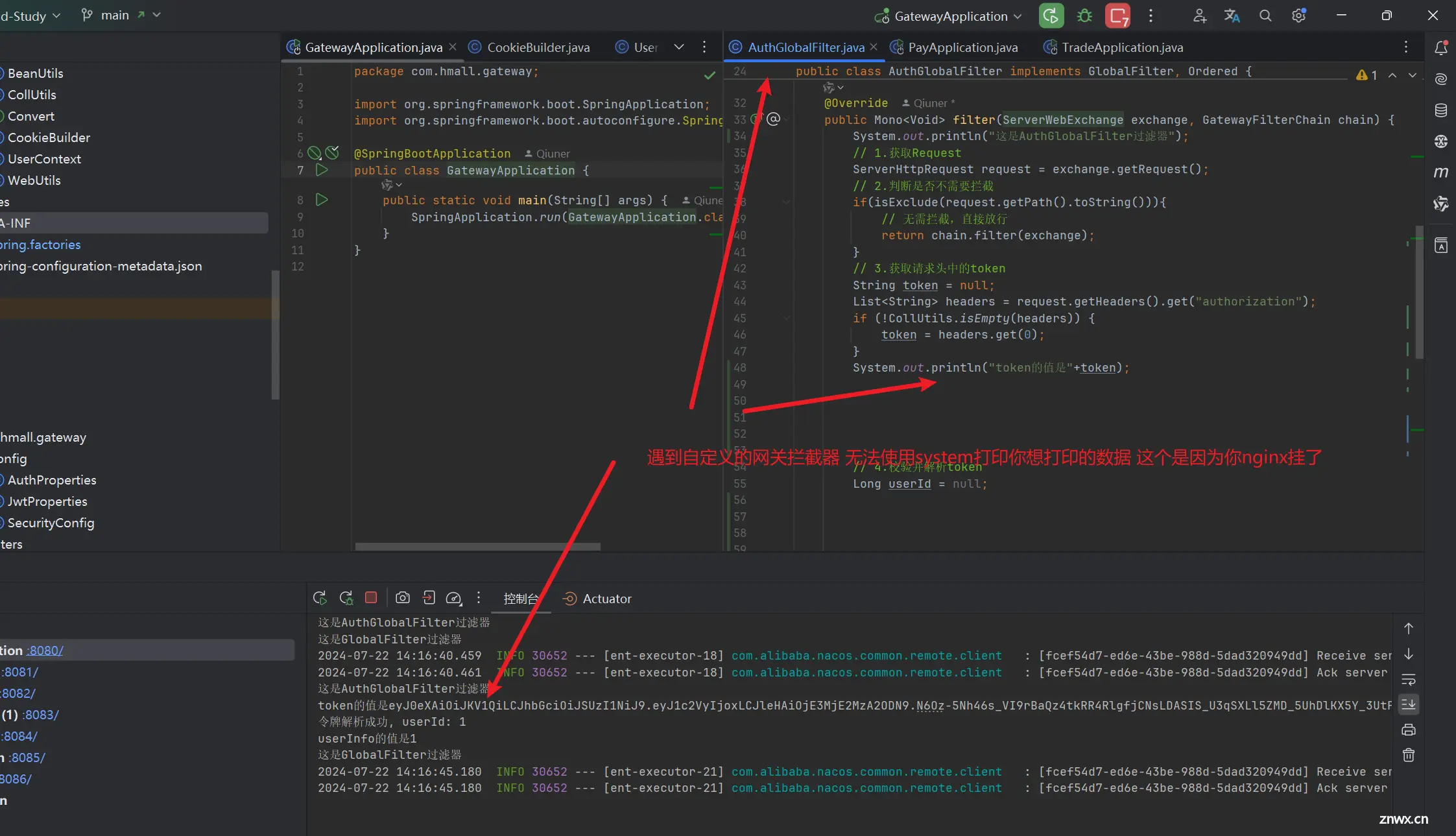Take a thread dump with camera icon
1456x836 pixels.
[403, 597]
